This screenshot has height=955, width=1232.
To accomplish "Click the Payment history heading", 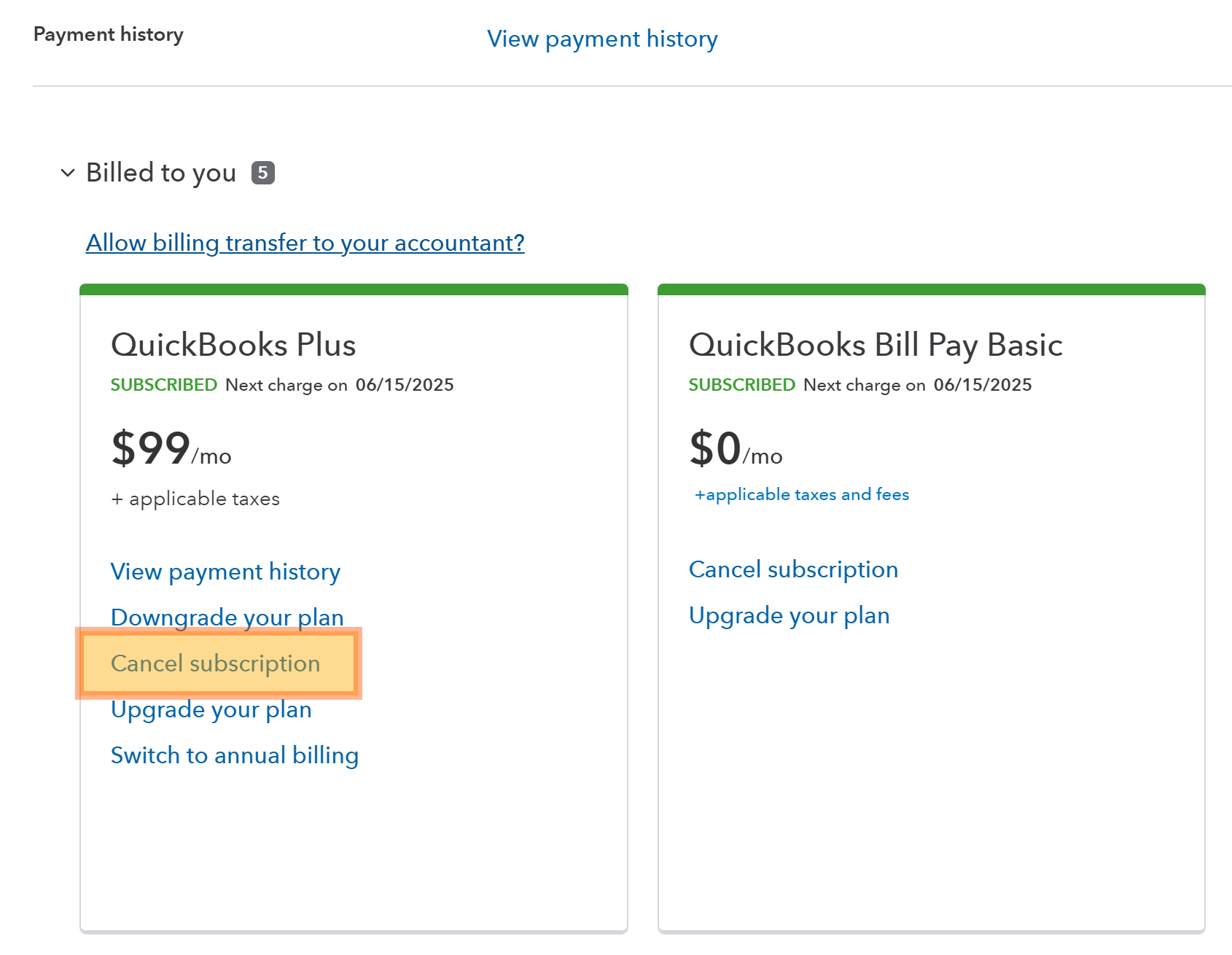I will point(108,34).
